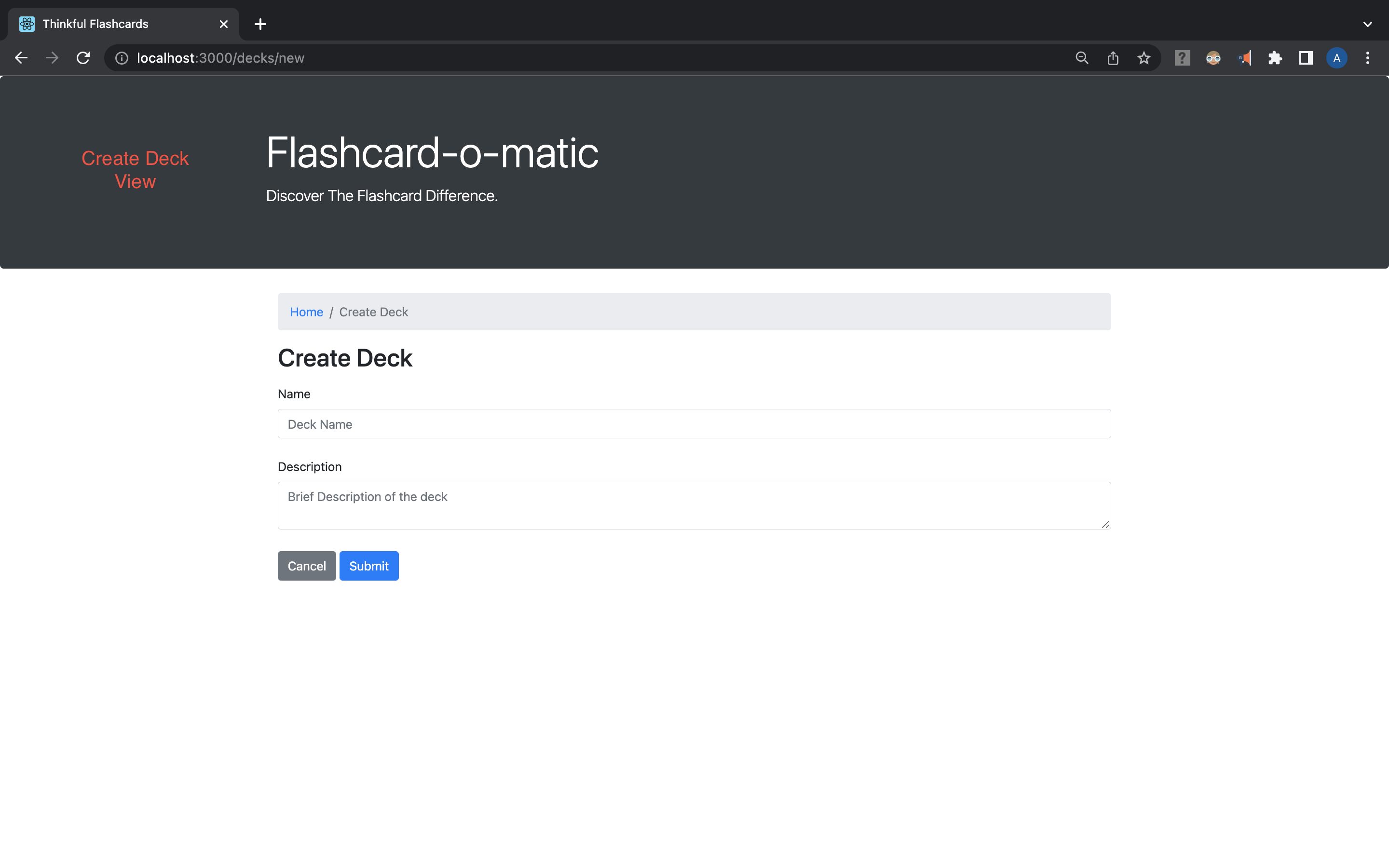This screenshot has width=1389, height=868.
Task: Close the Thinkful Flashcards tab
Action: coord(224,24)
